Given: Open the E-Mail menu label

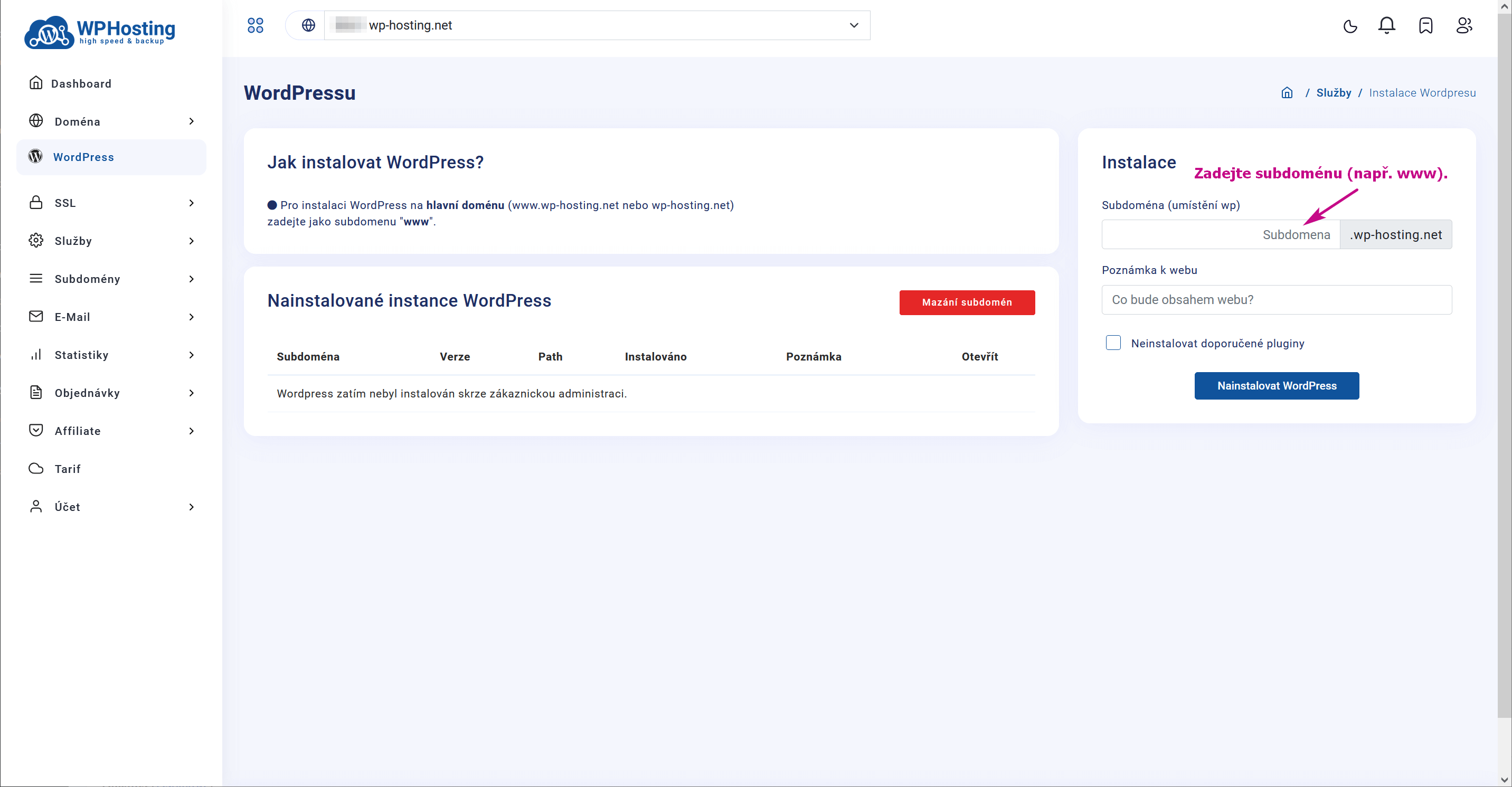Looking at the screenshot, I should click(72, 317).
